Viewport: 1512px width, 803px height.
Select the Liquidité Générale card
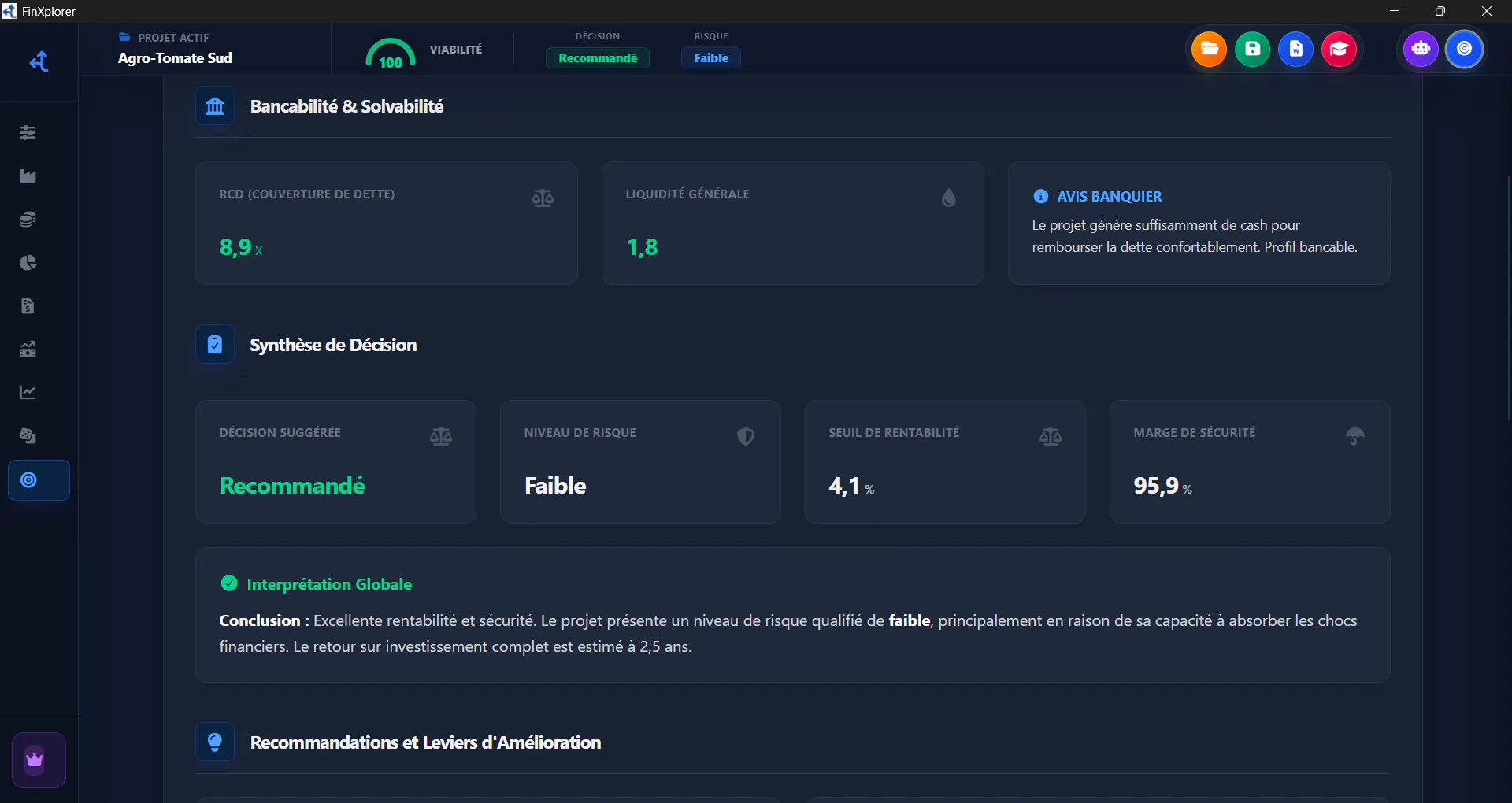pos(793,224)
